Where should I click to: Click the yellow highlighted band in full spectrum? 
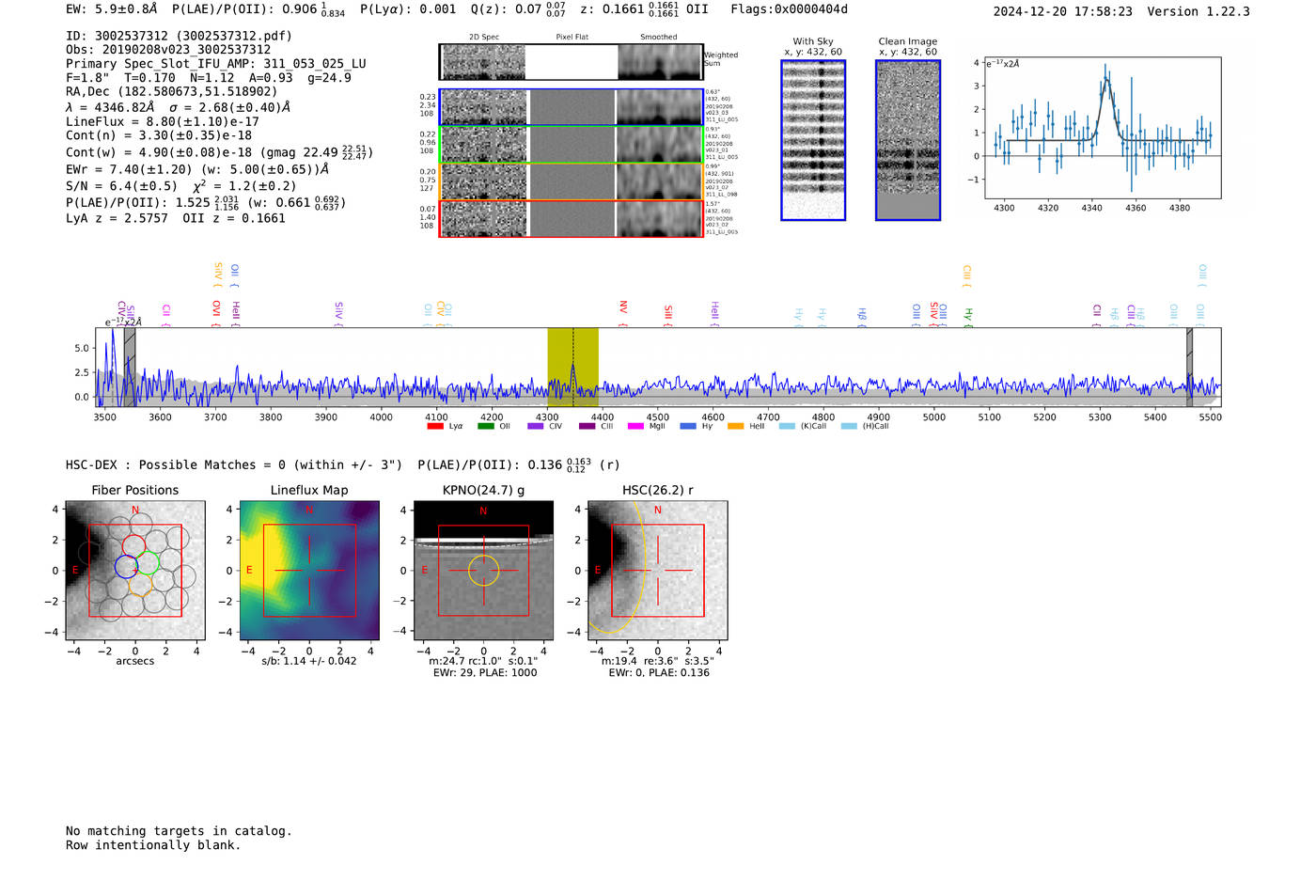(573, 367)
